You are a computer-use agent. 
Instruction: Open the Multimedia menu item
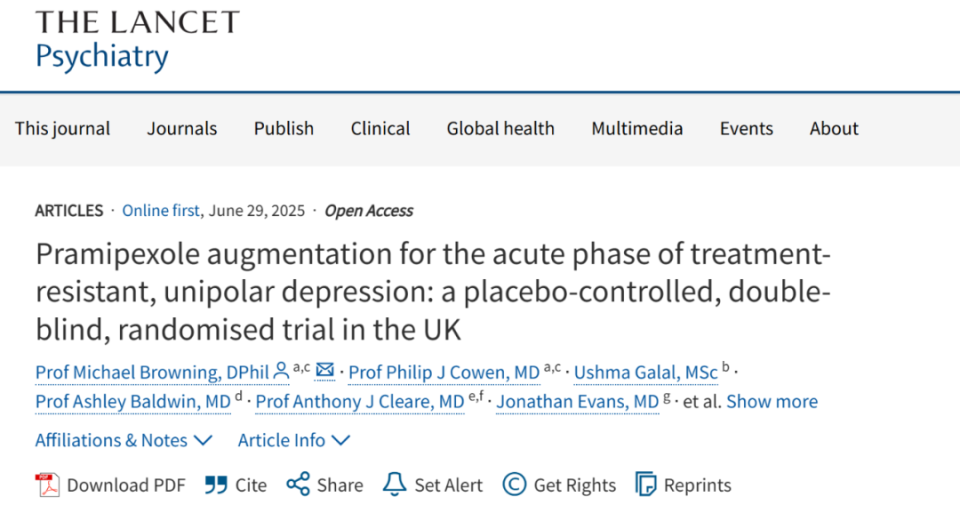tap(637, 129)
